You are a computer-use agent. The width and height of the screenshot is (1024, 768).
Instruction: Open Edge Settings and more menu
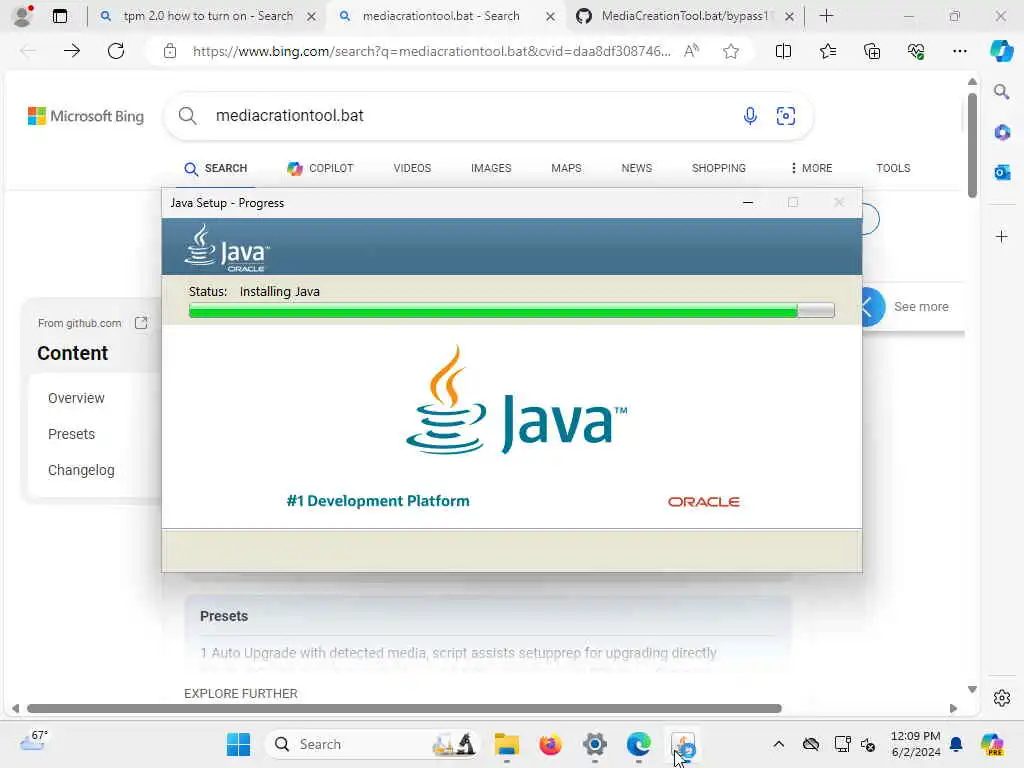(x=959, y=51)
